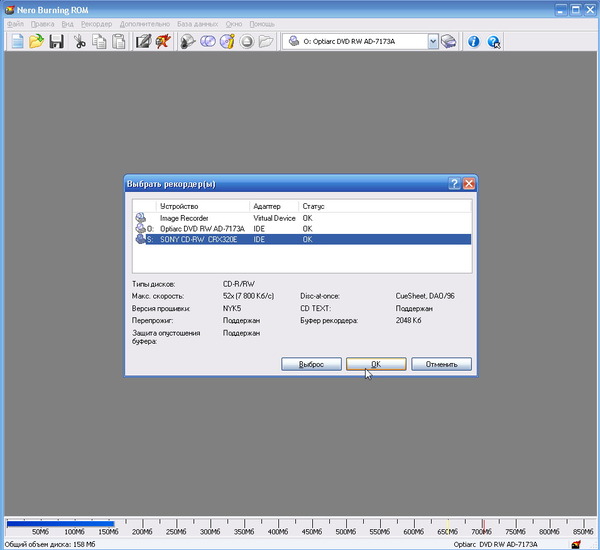Click the NYK5 firmware version value
This screenshot has width=600, height=550.
click(x=232, y=308)
